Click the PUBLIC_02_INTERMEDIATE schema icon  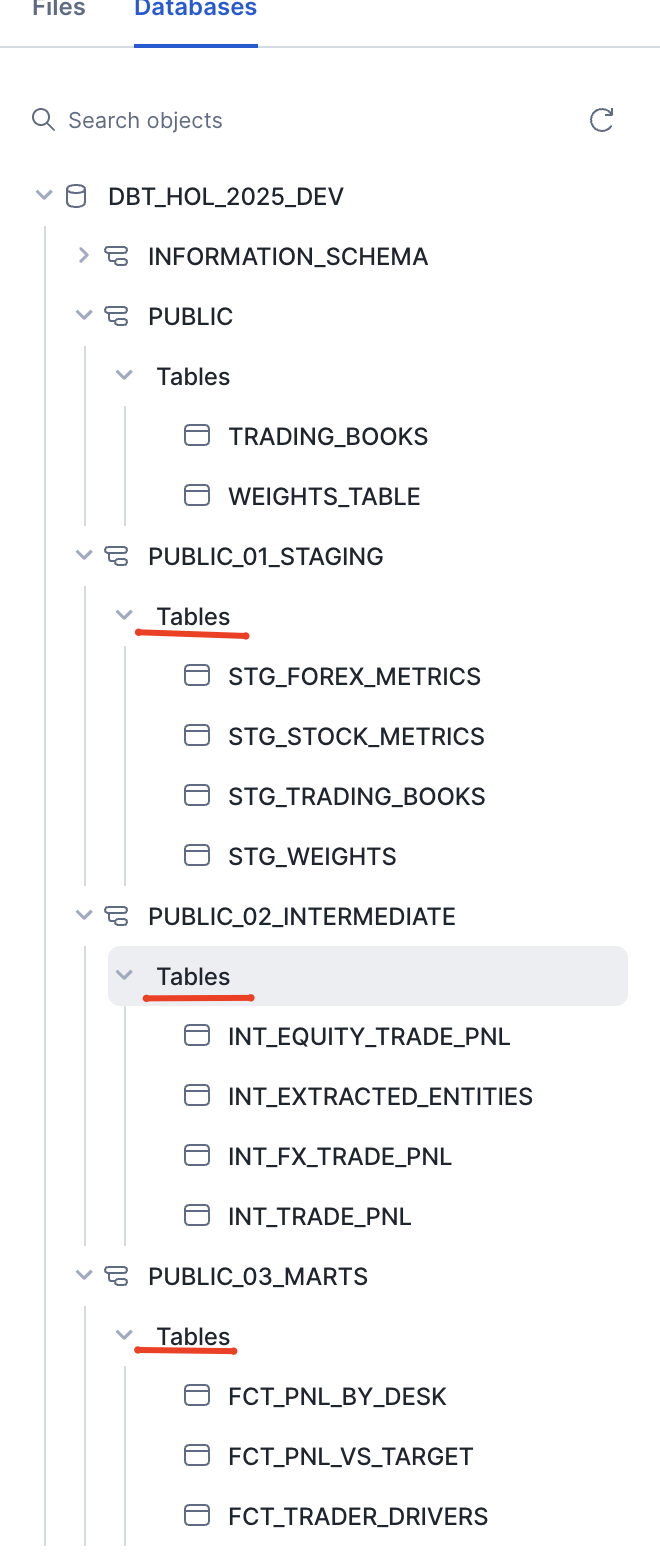[116, 916]
